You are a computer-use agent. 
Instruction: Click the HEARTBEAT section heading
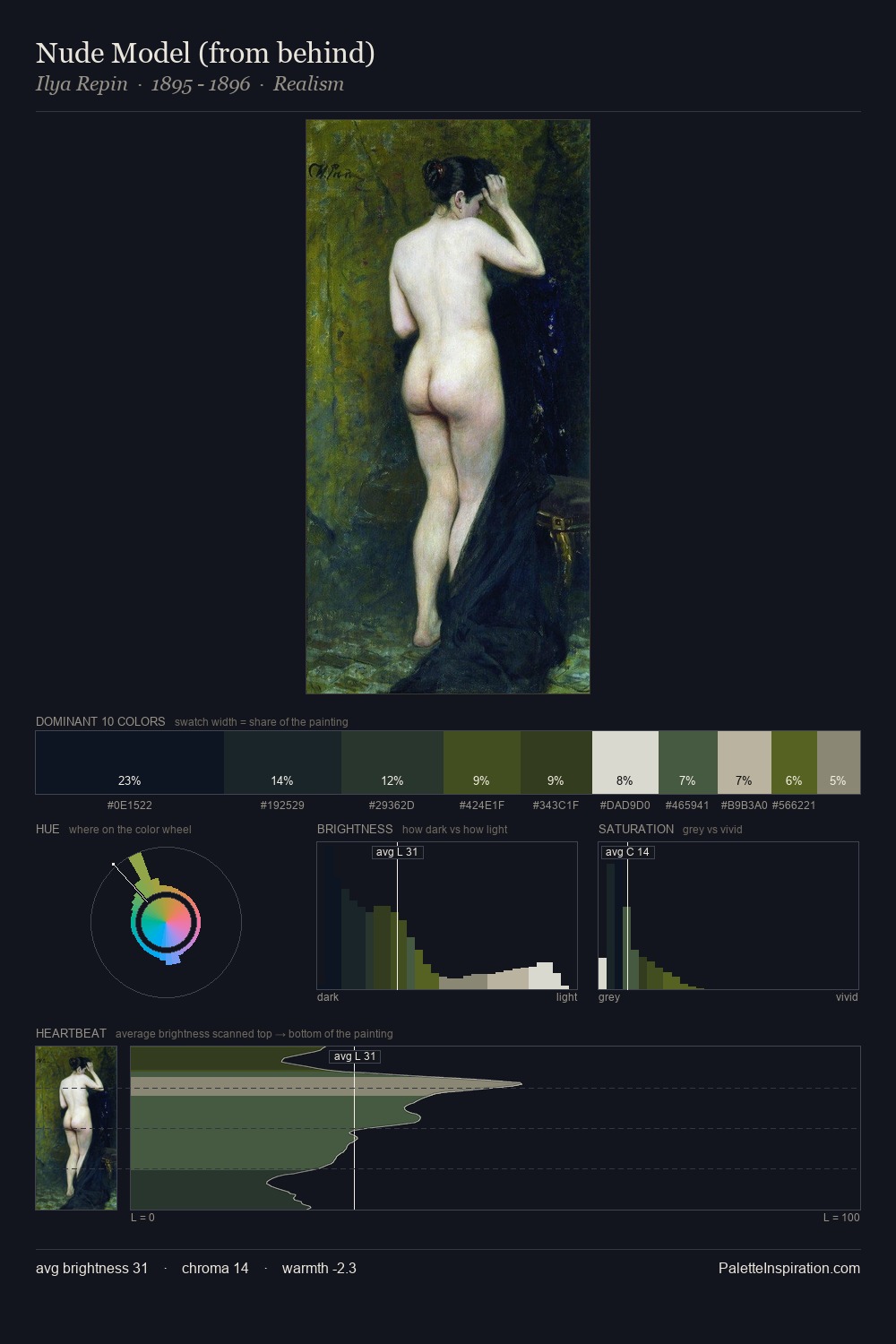tap(71, 1033)
